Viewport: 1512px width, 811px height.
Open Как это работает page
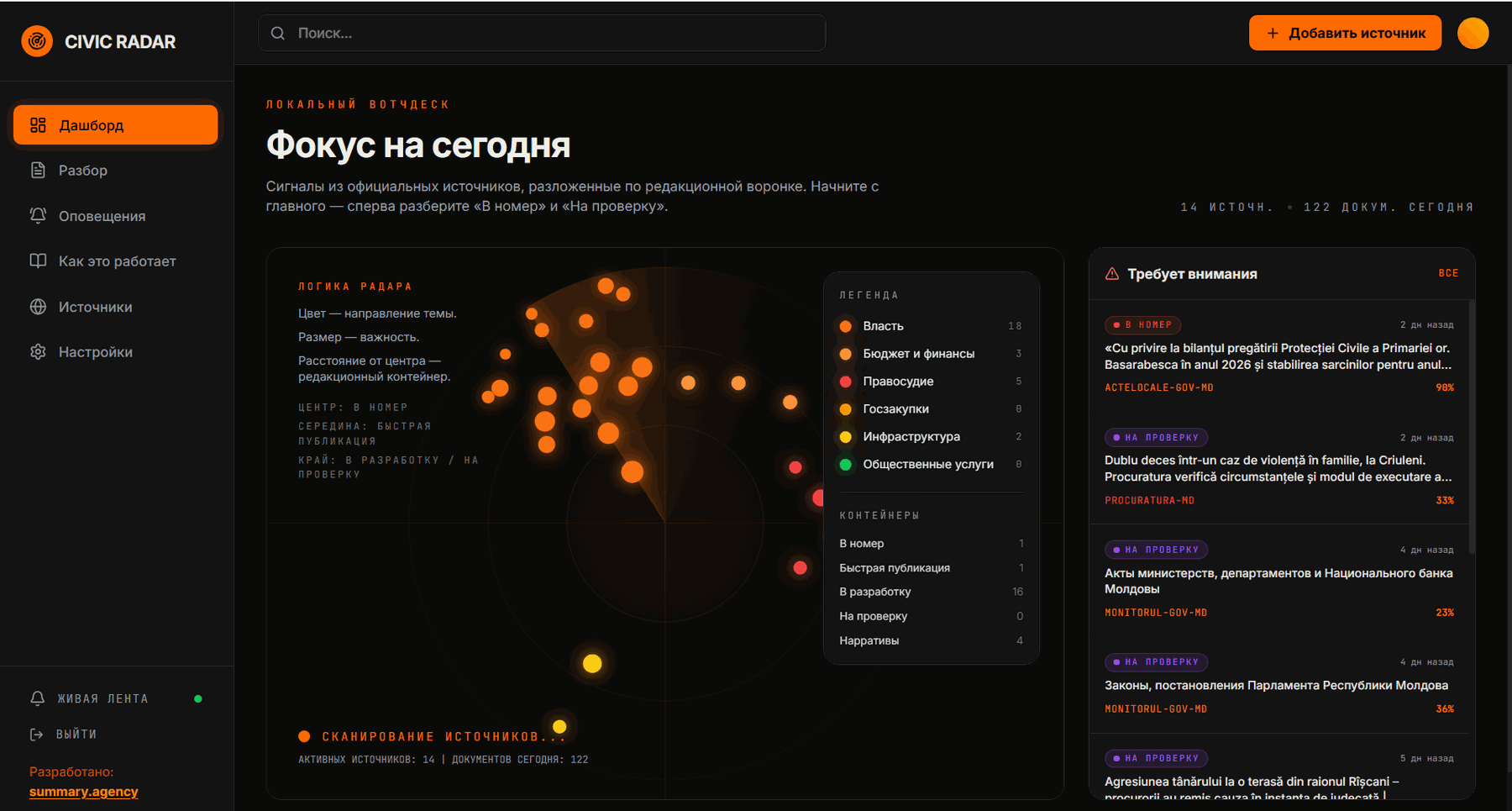pyautogui.click(x=115, y=261)
